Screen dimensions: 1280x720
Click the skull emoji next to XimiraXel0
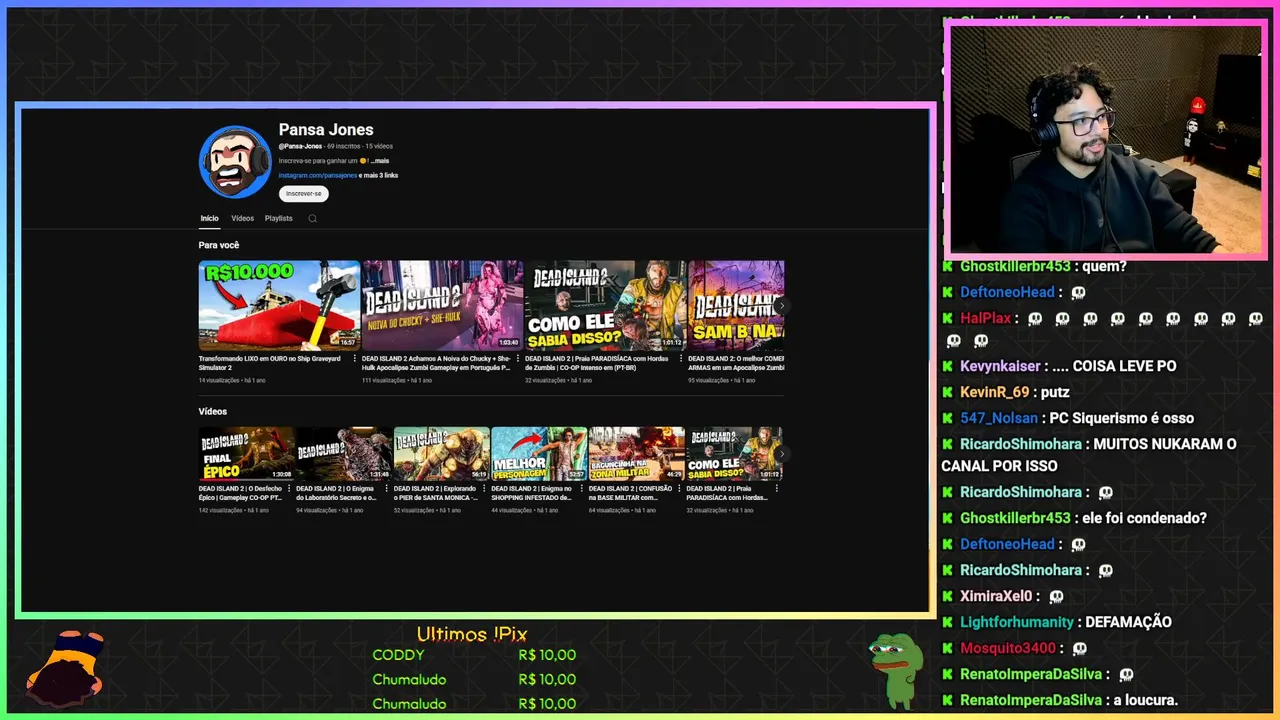(x=1057, y=597)
